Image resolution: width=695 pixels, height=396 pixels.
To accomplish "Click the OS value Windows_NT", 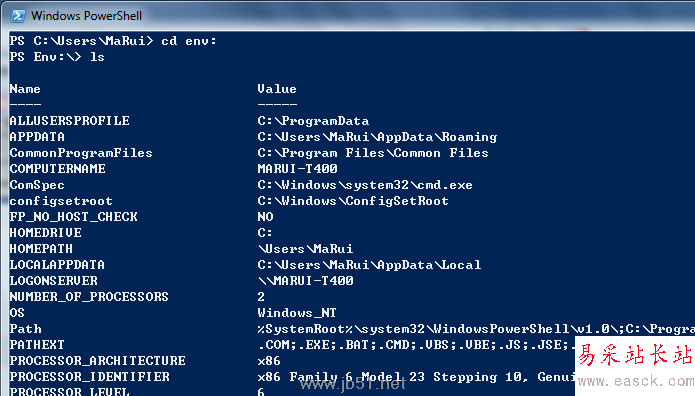I will point(297,313).
